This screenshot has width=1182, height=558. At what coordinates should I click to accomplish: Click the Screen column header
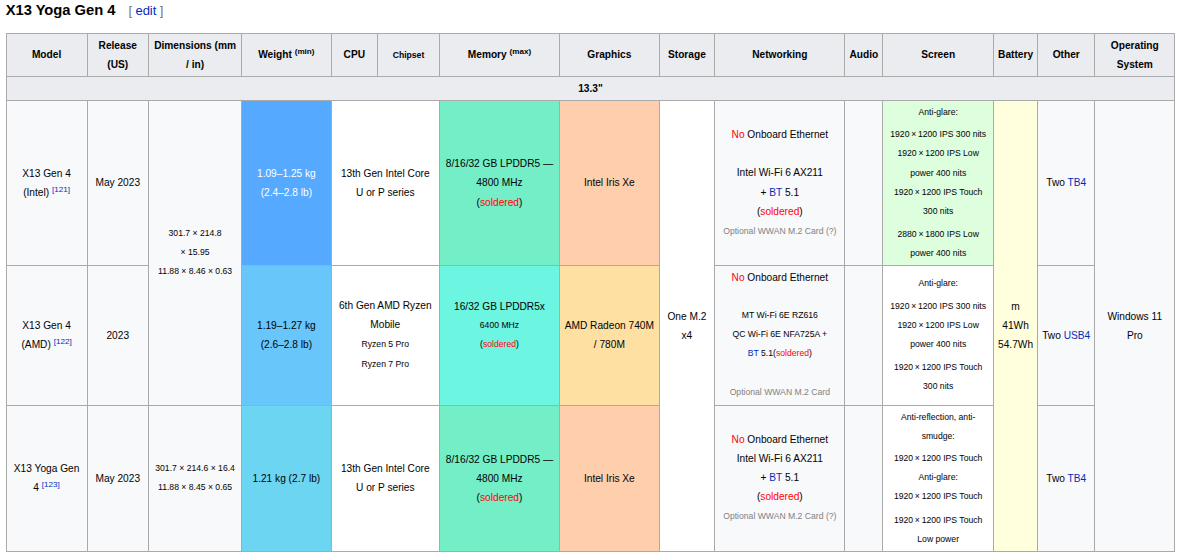pyautogui.click(x=938, y=54)
